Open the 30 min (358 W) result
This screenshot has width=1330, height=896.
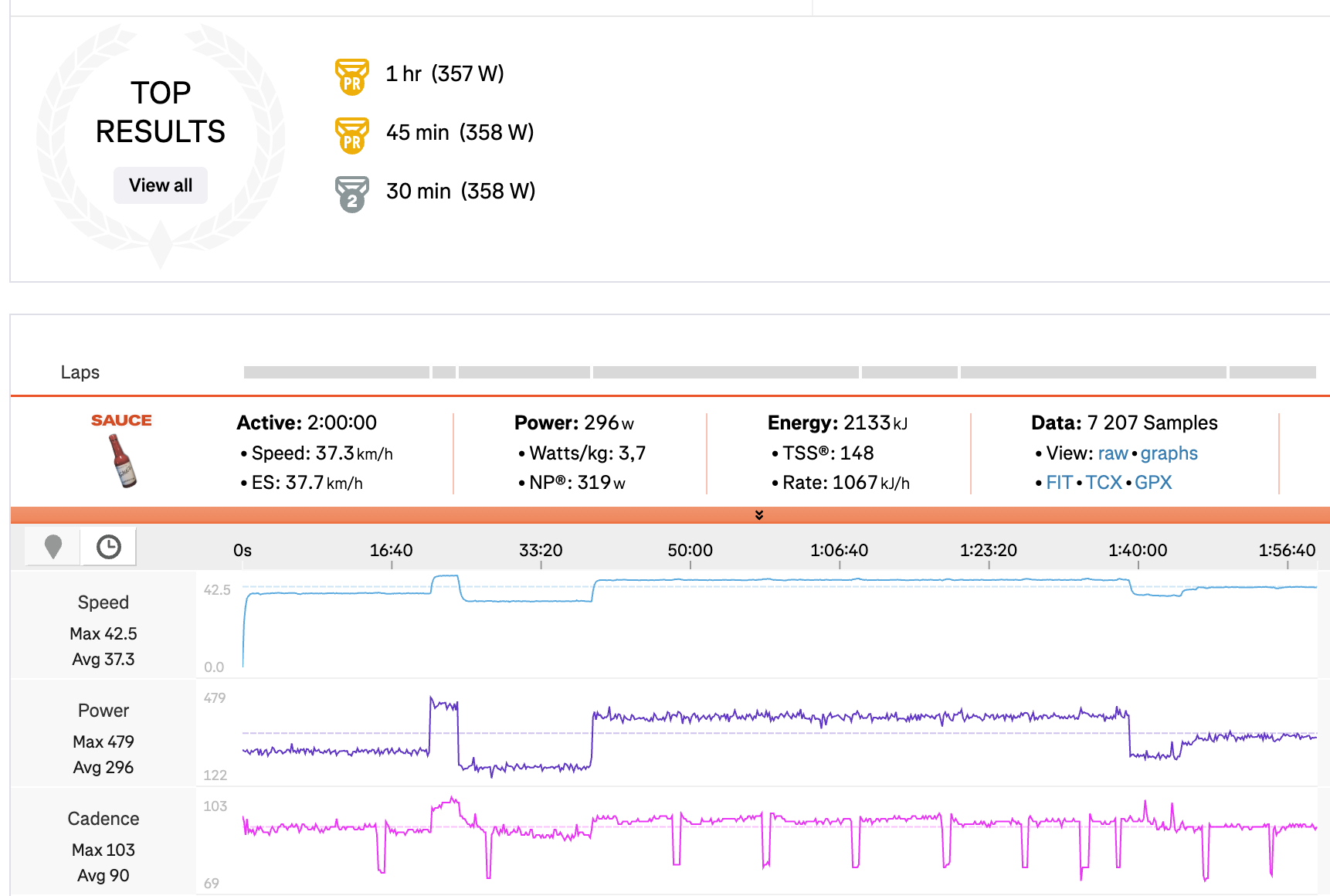tap(461, 191)
